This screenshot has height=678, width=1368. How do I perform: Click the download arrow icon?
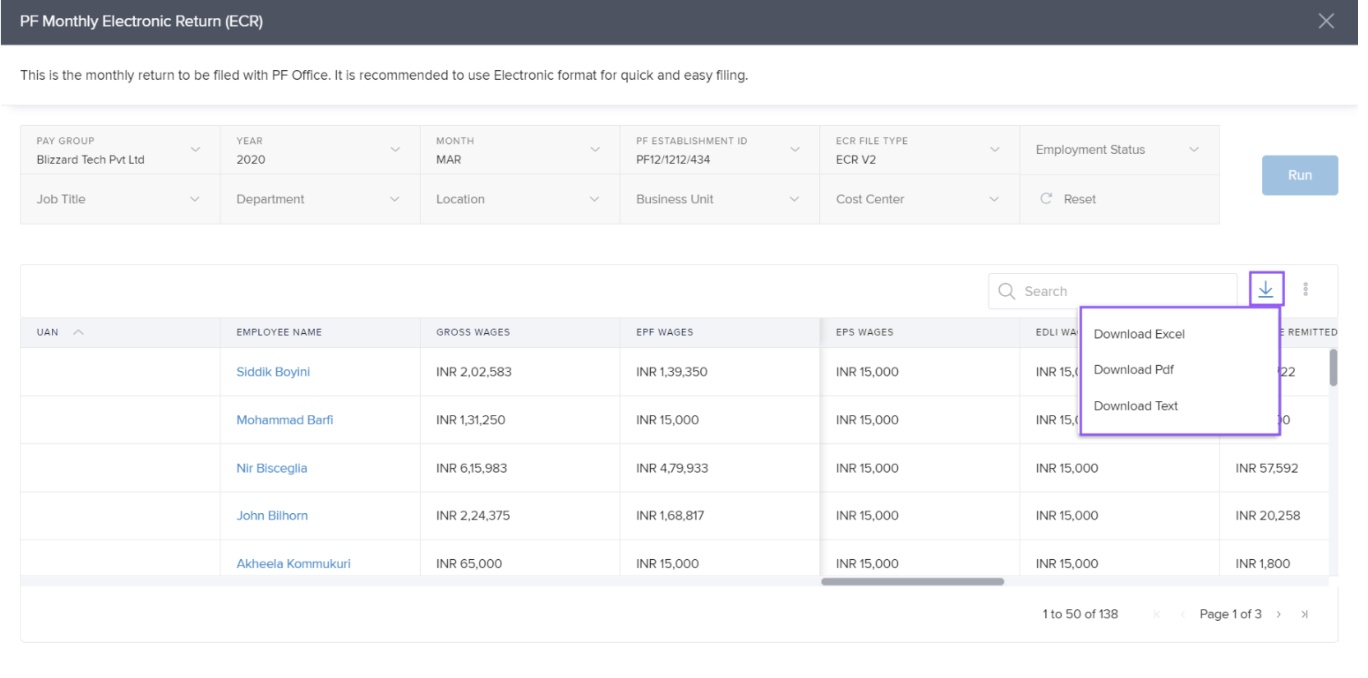[x=1265, y=290]
